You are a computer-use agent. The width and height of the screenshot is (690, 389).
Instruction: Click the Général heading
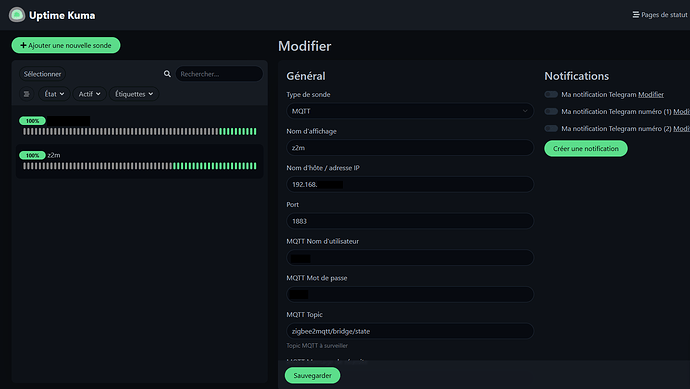click(x=306, y=76)
